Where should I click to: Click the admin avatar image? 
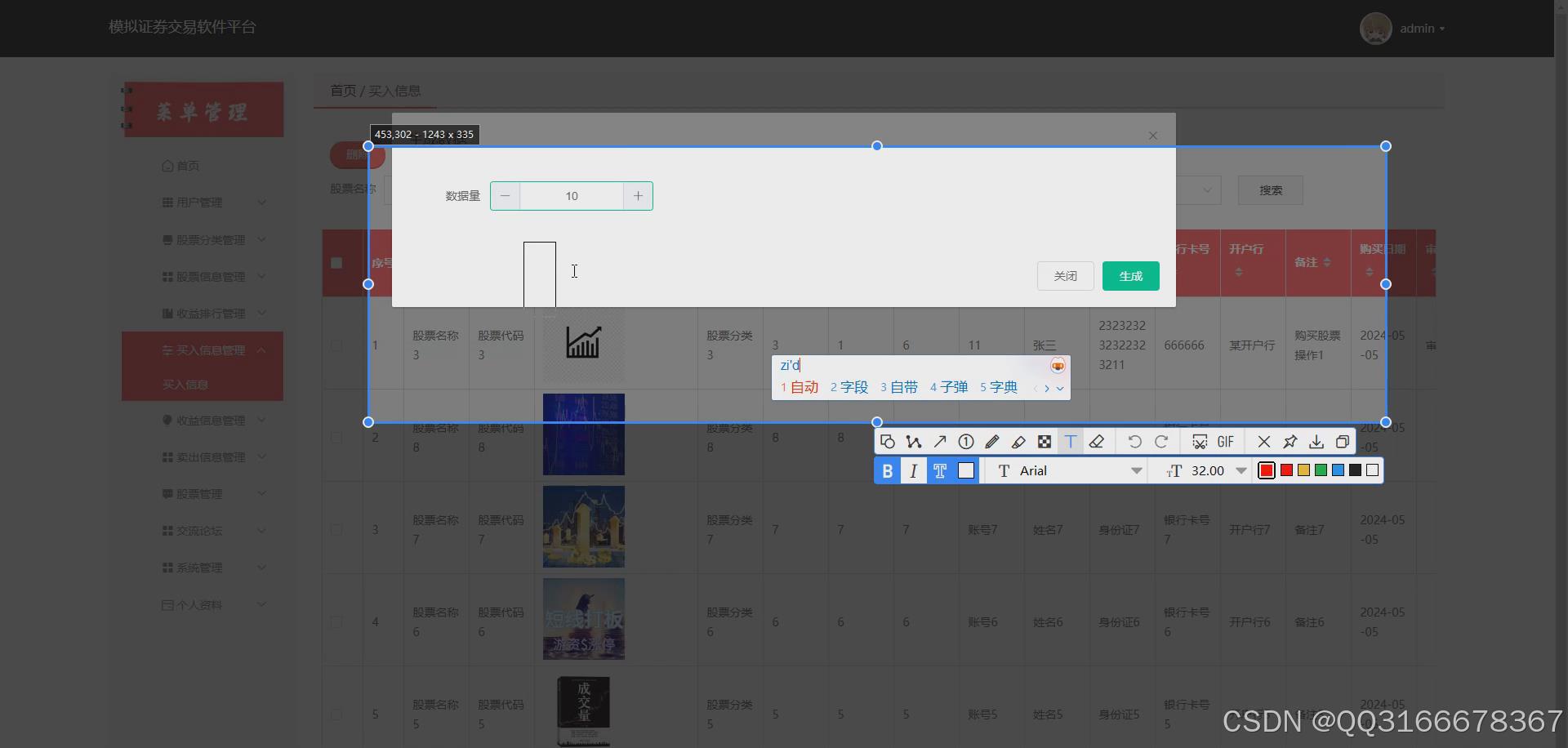click(x=1376, y=29)
